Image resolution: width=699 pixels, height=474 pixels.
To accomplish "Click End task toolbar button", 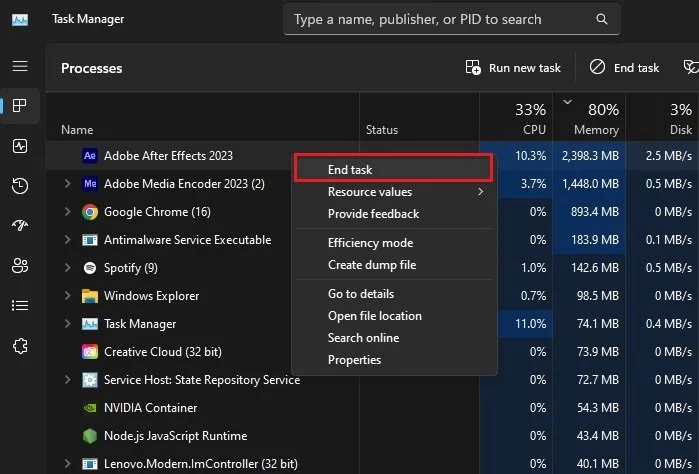I will point(624,68).
